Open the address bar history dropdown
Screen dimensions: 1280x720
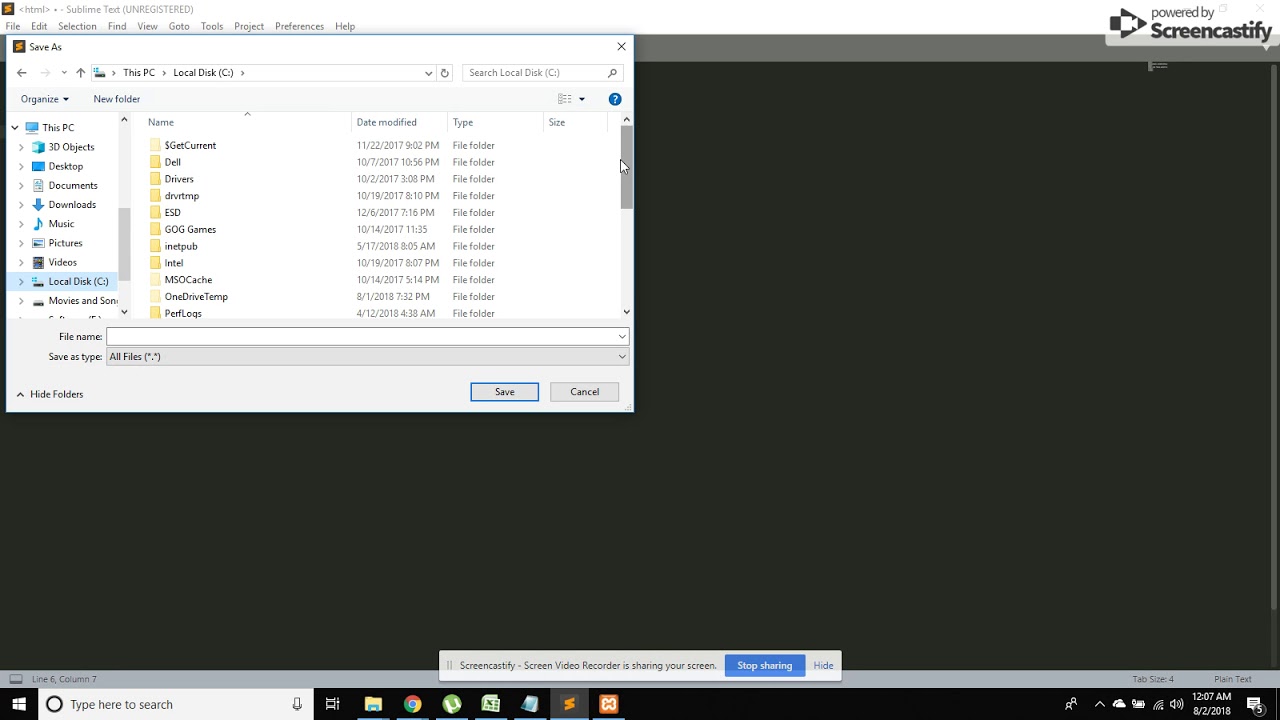tap(429, 73)
